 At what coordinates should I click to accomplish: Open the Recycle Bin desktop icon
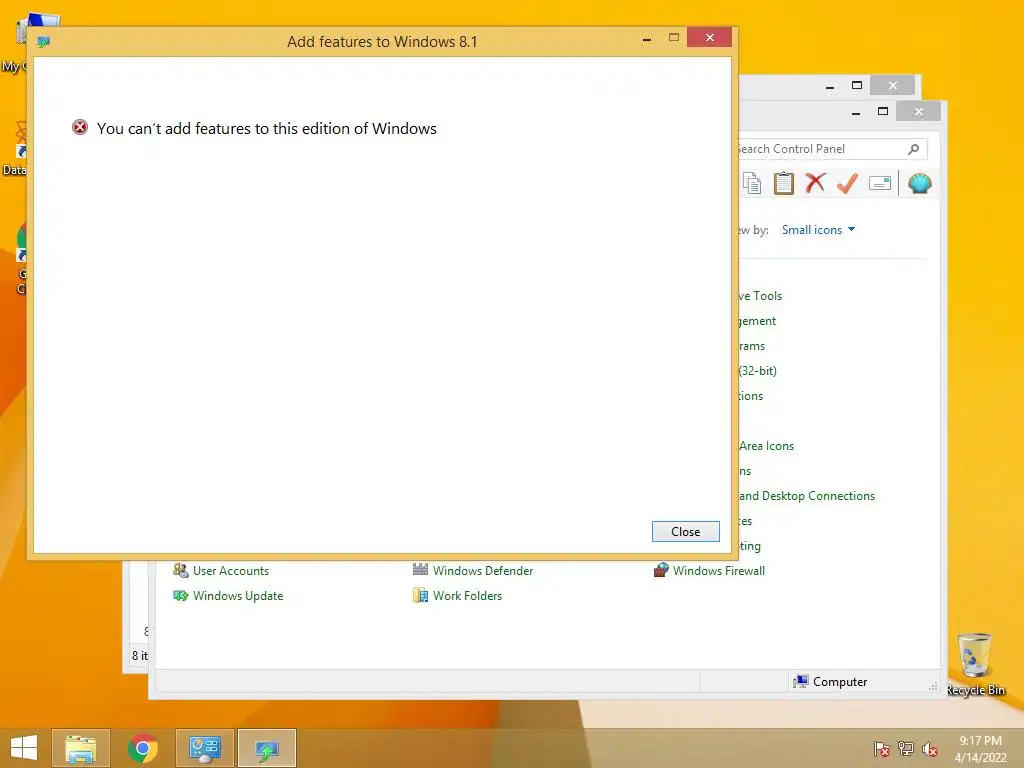pyautogui.click(x=974, y=664)
